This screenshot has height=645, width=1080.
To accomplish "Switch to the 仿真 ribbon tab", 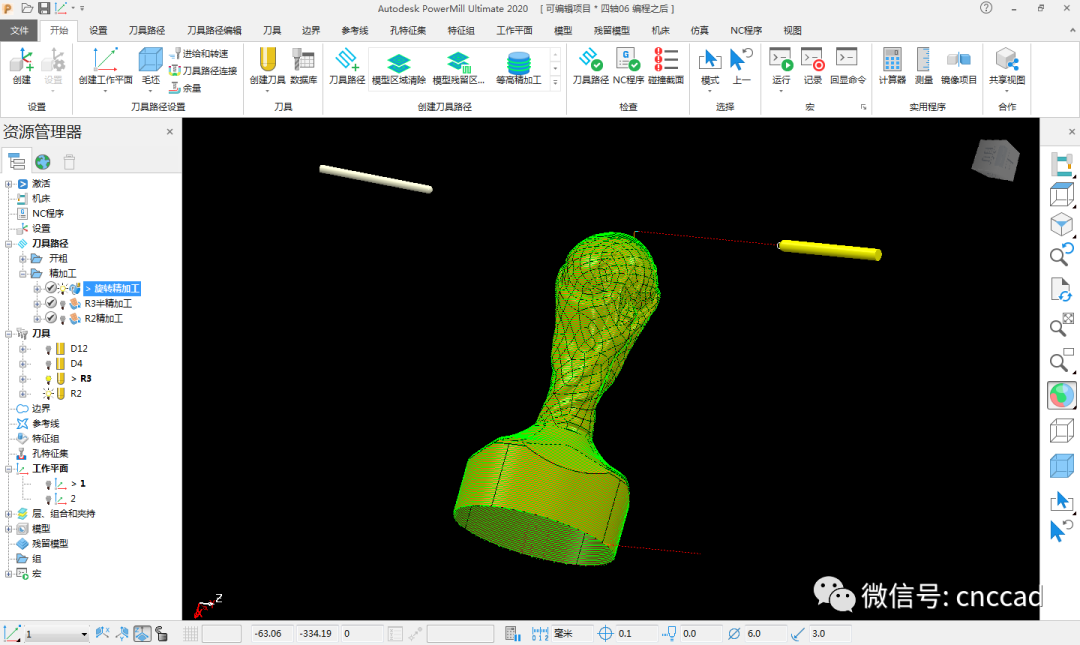I will point(699,30).
